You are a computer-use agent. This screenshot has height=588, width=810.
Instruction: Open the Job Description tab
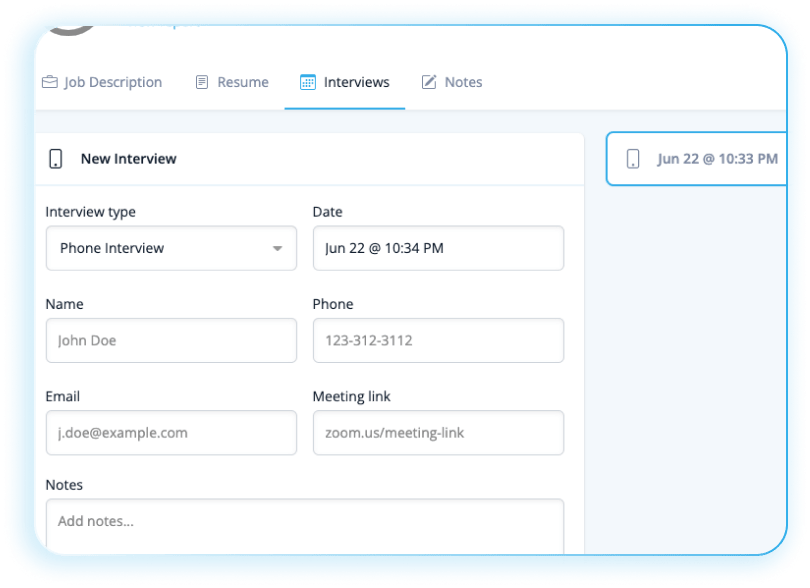113,82
